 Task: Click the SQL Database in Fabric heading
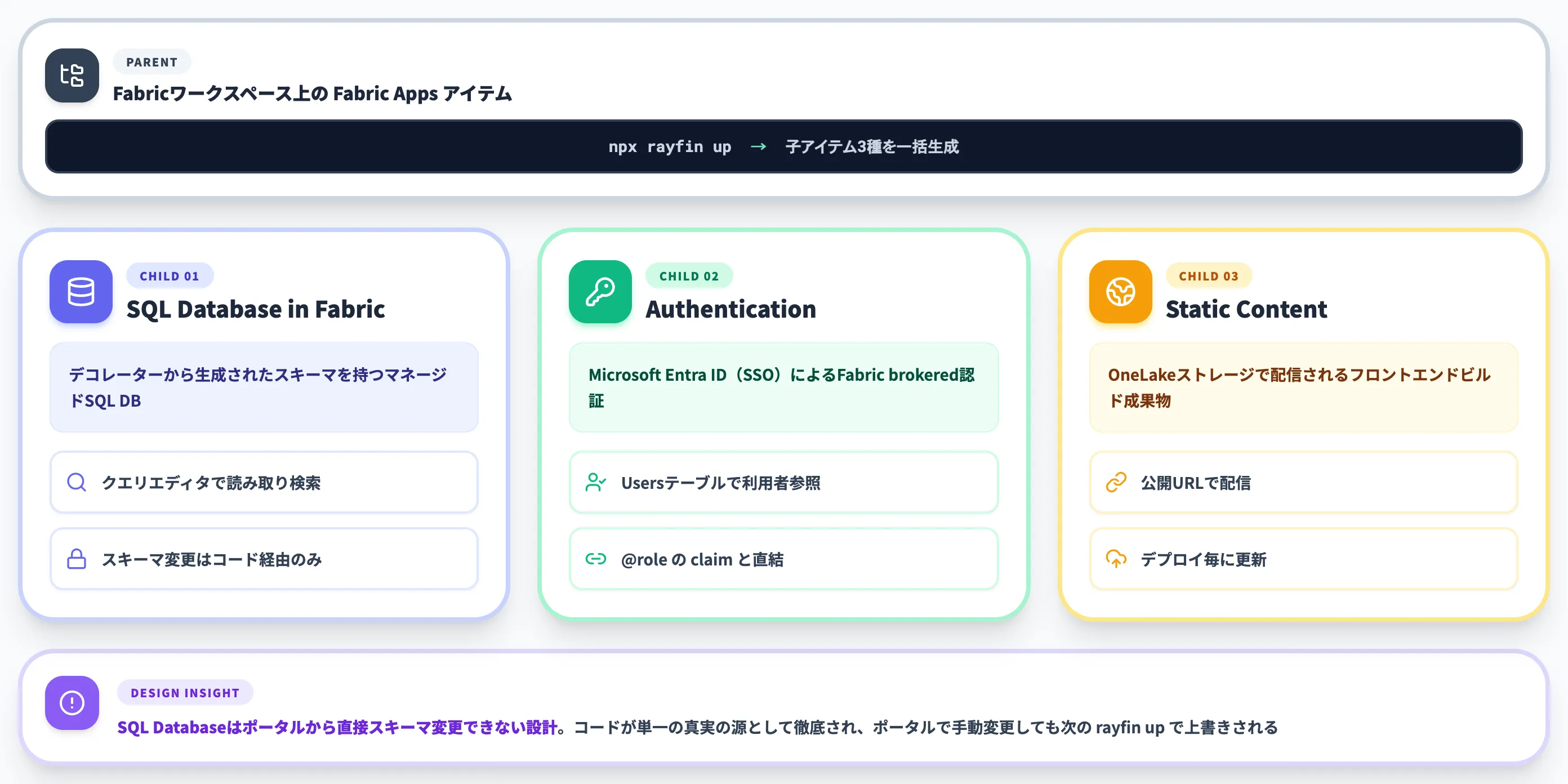tap(256, 309)
